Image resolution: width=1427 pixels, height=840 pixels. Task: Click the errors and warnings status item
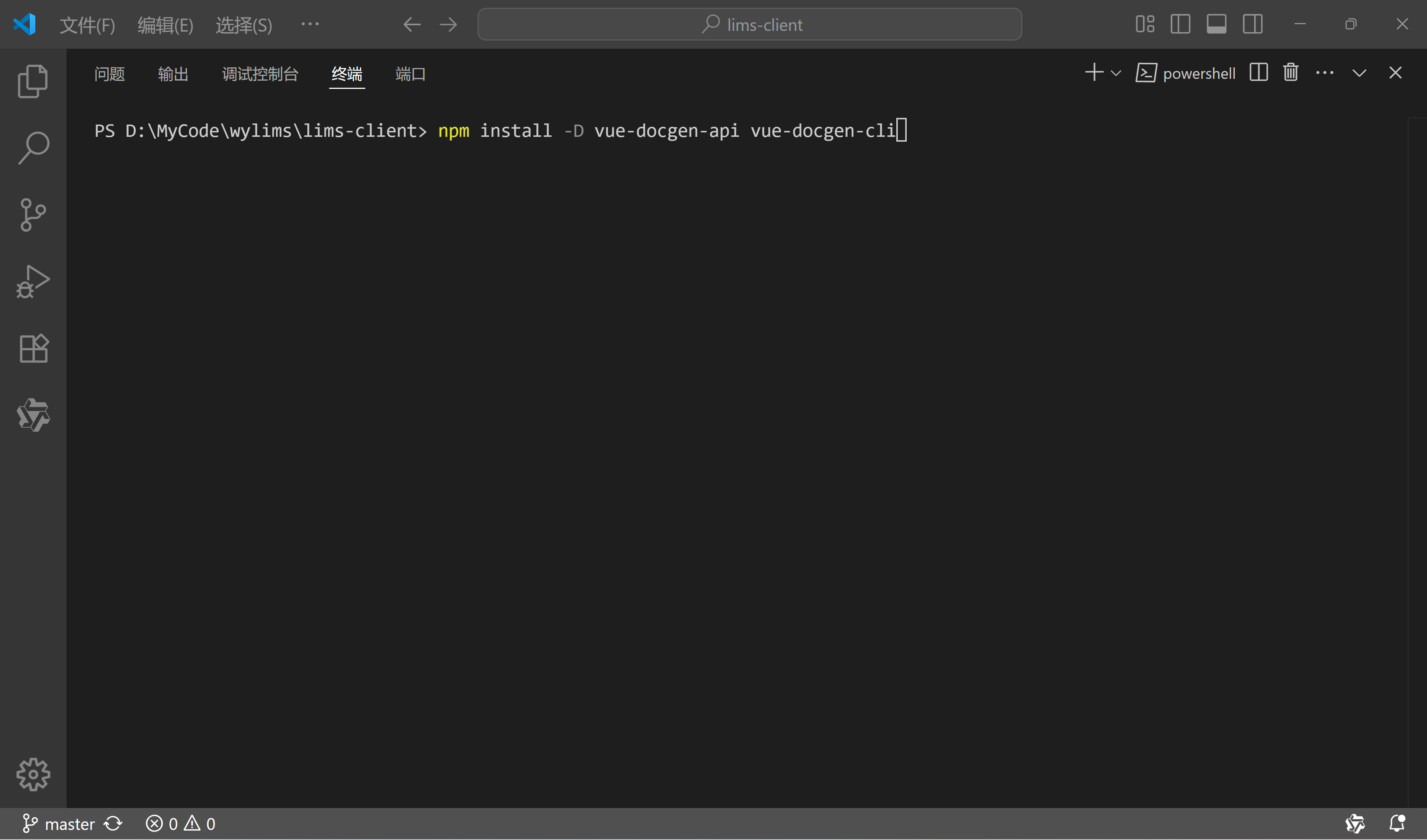click(x=180, y=824)
